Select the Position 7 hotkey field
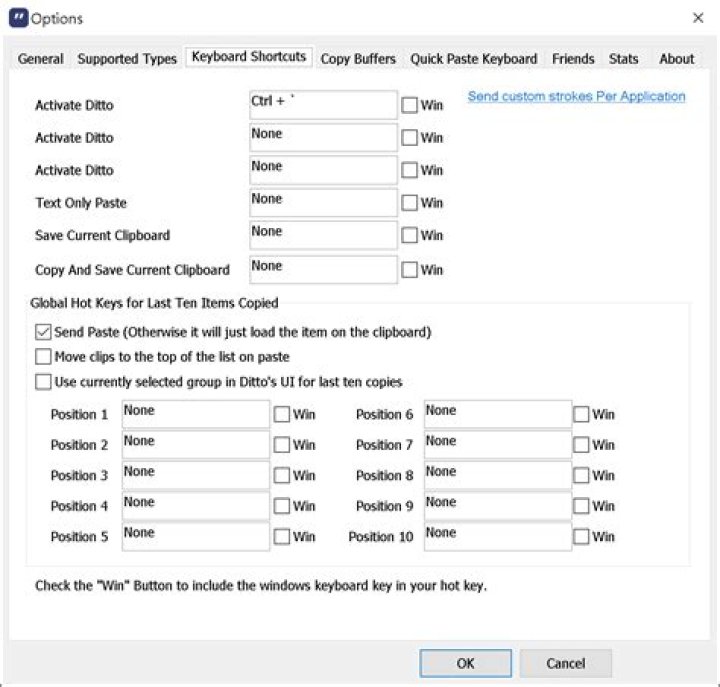This screenshot has height=687, width=720. 498,445
